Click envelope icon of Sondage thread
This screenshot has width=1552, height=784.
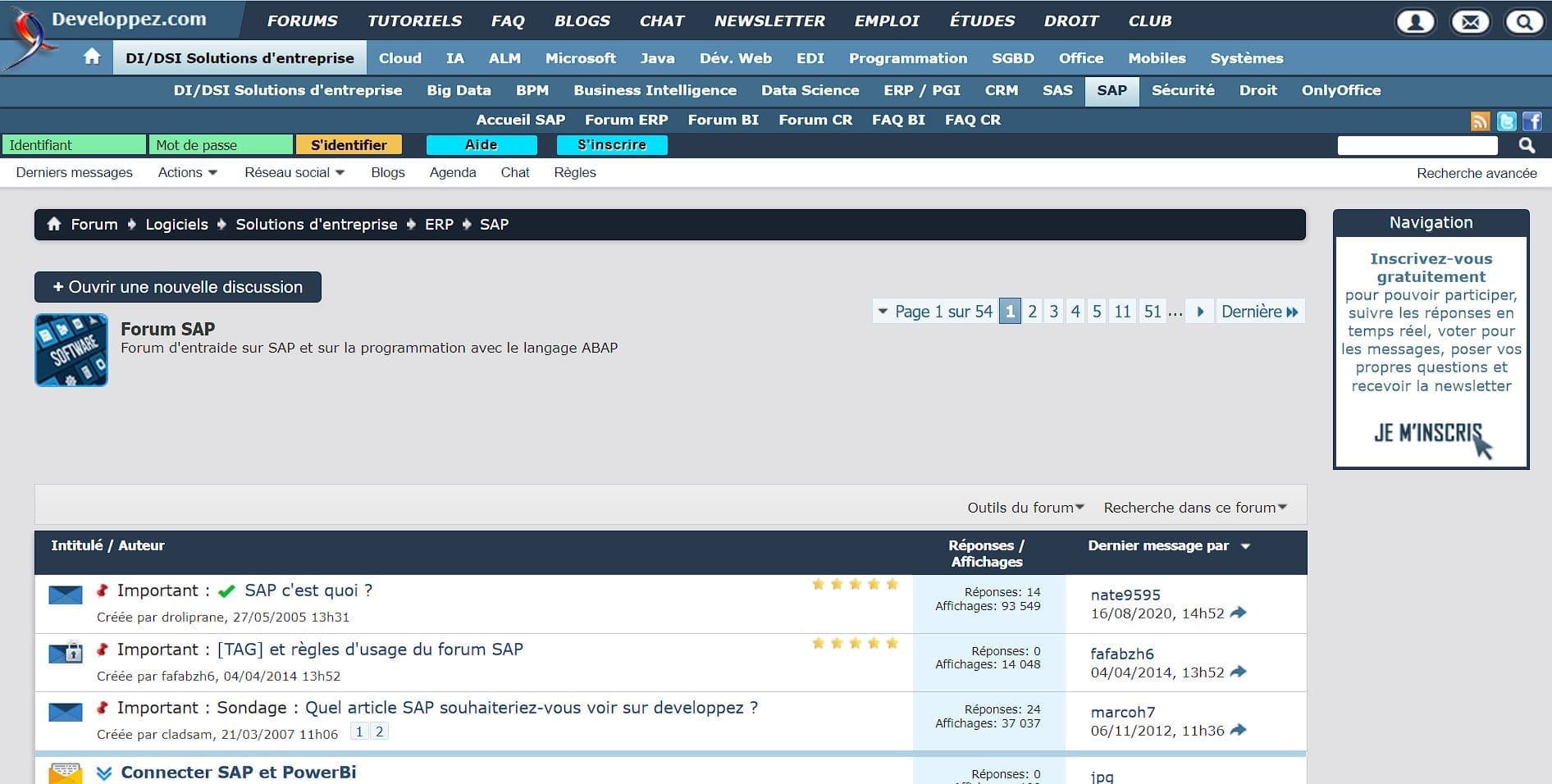(65, 712)
